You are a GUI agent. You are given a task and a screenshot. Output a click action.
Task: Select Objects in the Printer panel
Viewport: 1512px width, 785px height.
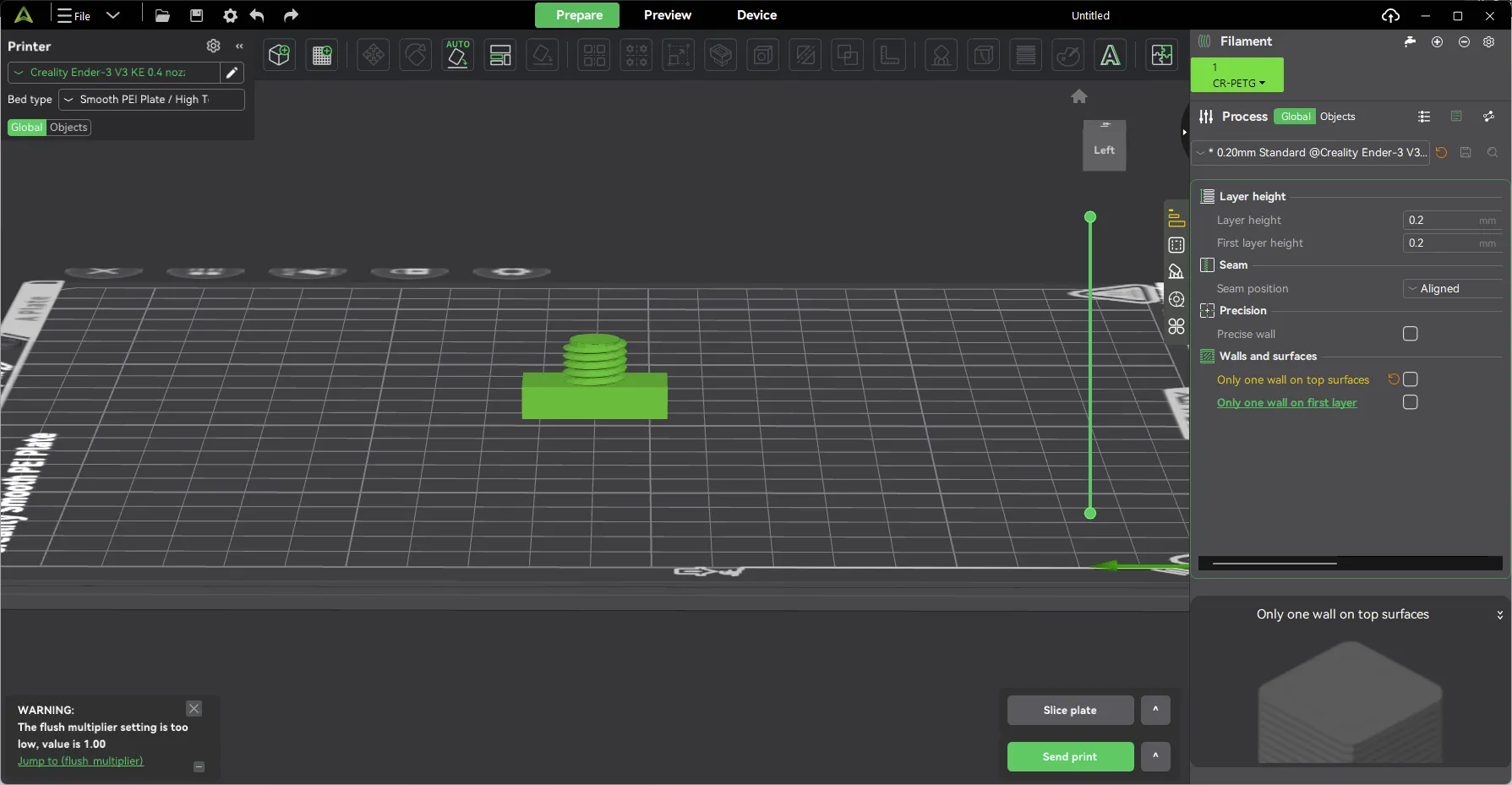pos(68,128)
